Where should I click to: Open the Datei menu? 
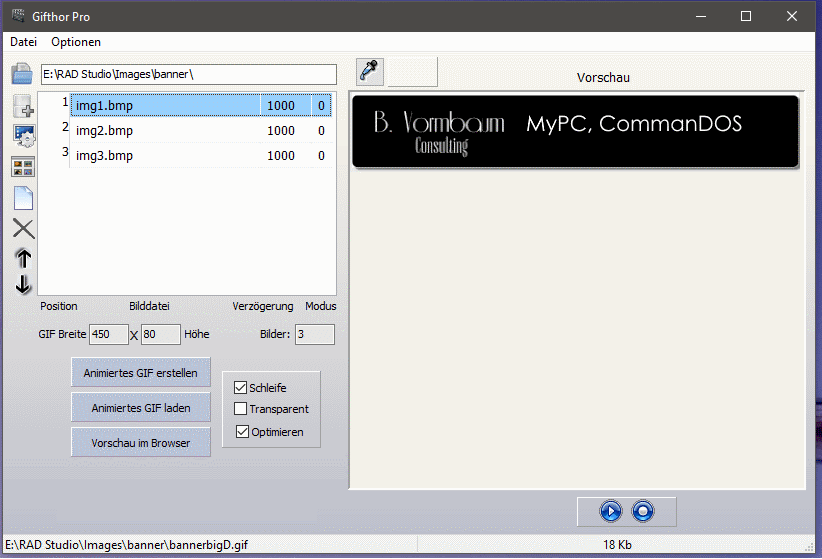[24, 42]
